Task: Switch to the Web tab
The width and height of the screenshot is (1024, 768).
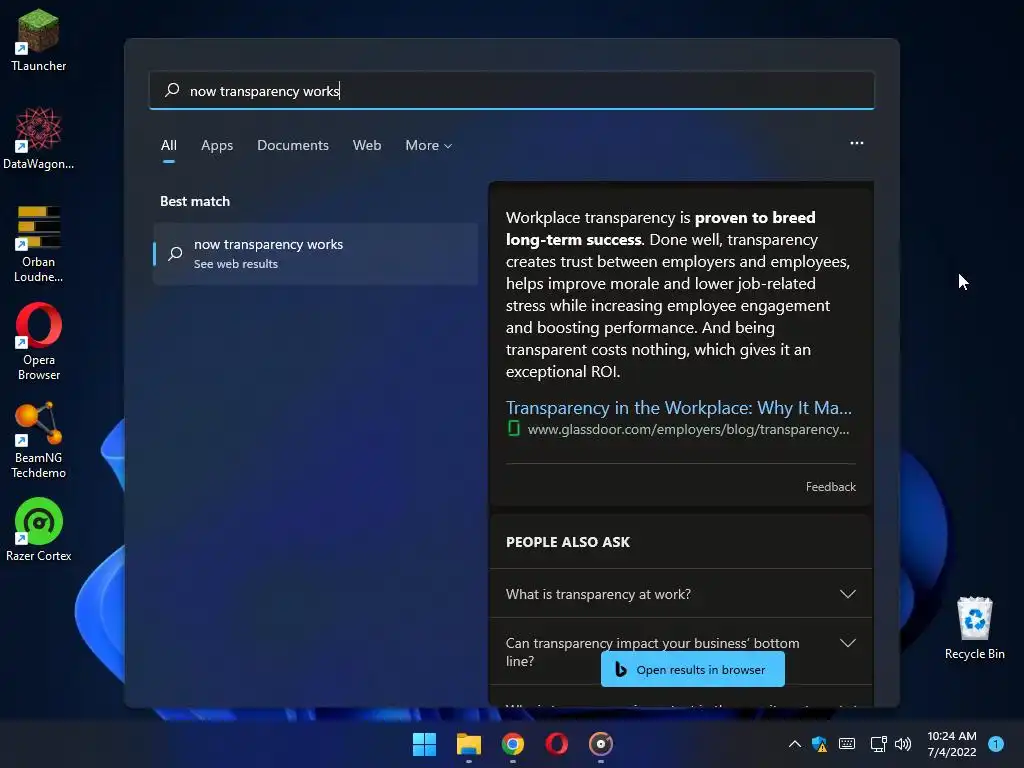Action: pos(367,145)
